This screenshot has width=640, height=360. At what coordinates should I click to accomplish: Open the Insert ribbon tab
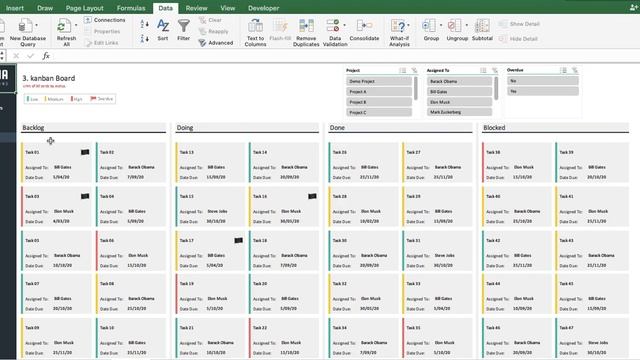pyautogui.click(x=15, y=8)
